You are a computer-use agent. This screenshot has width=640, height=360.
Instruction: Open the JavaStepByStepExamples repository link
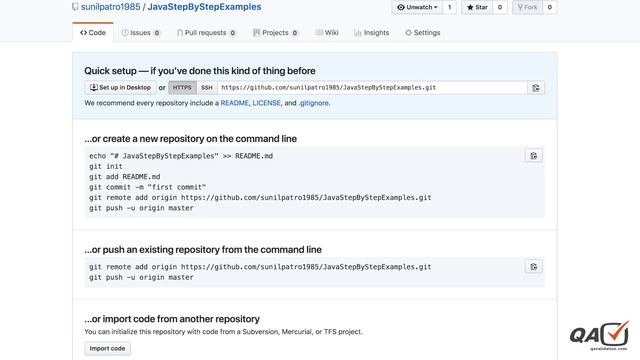tap(204, 7)
